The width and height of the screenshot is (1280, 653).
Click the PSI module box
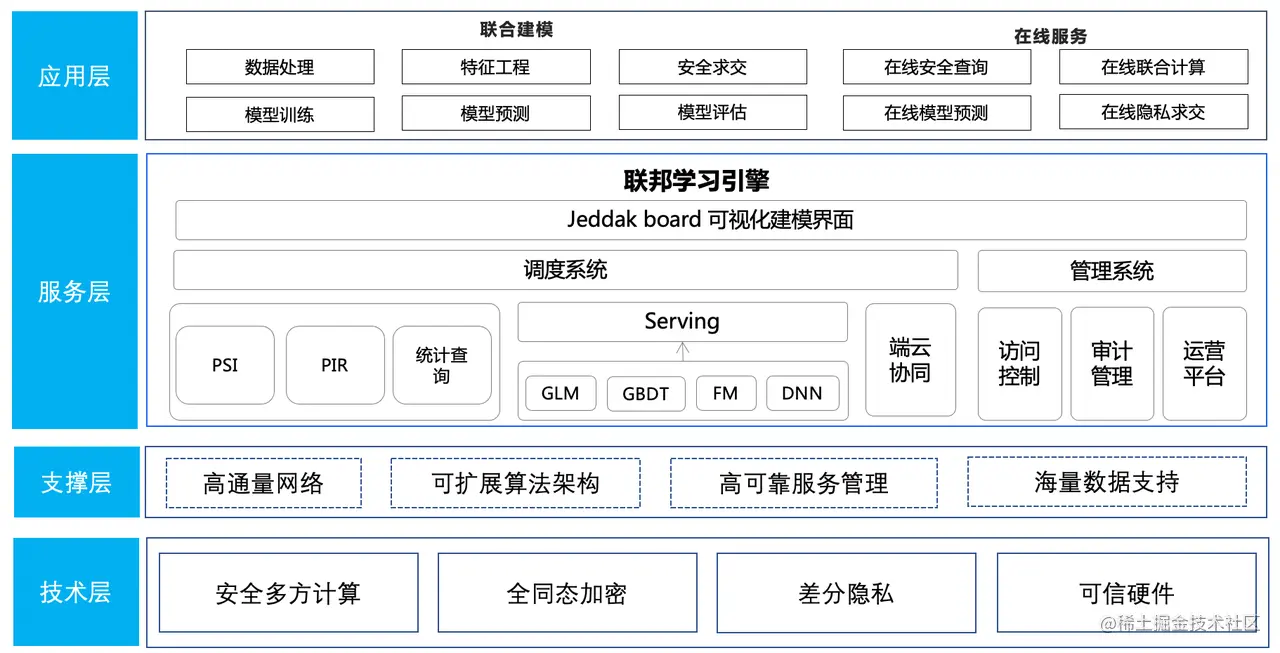[x=224, y=365]
